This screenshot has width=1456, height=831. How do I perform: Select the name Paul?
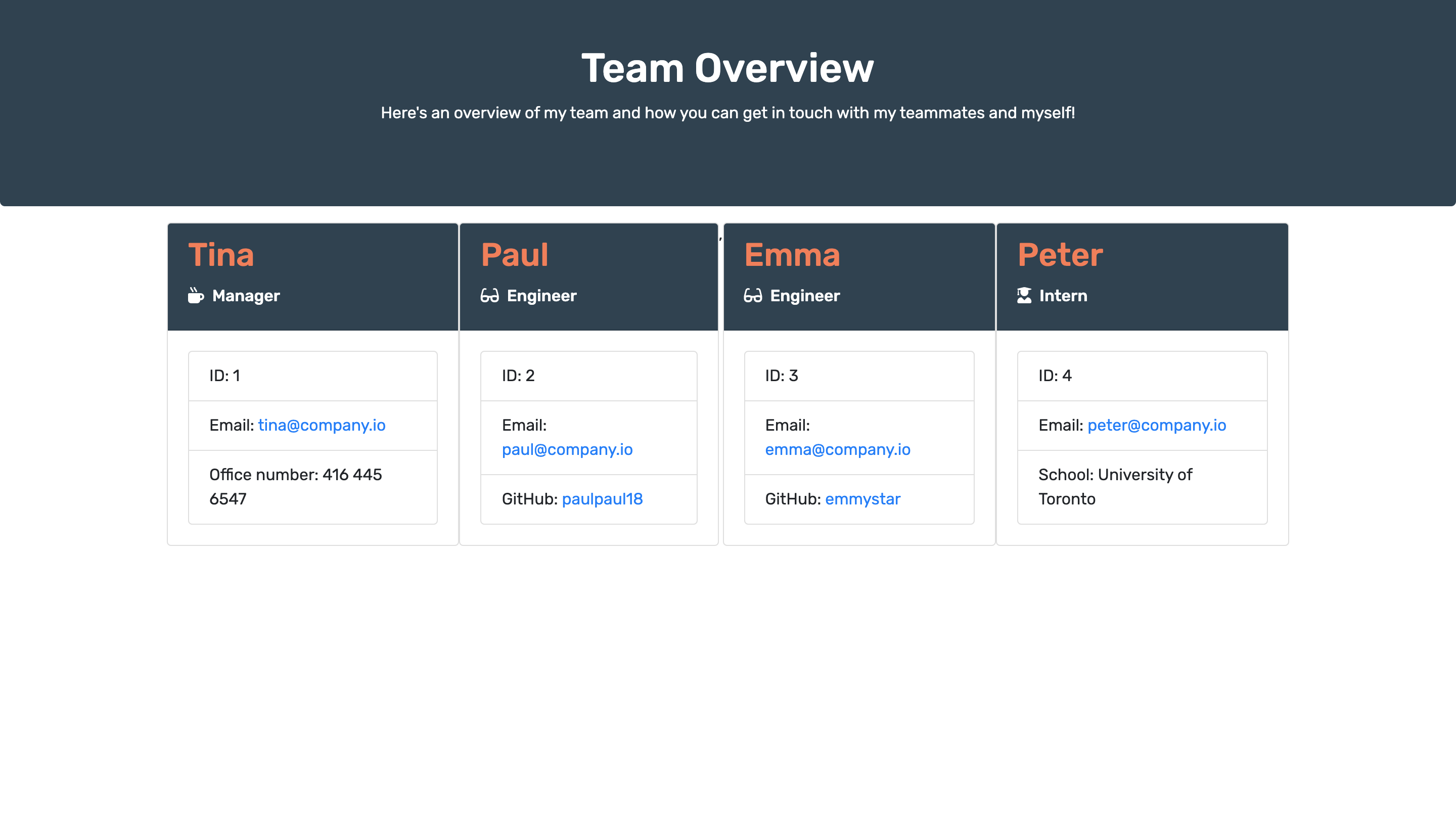[514, 255]
